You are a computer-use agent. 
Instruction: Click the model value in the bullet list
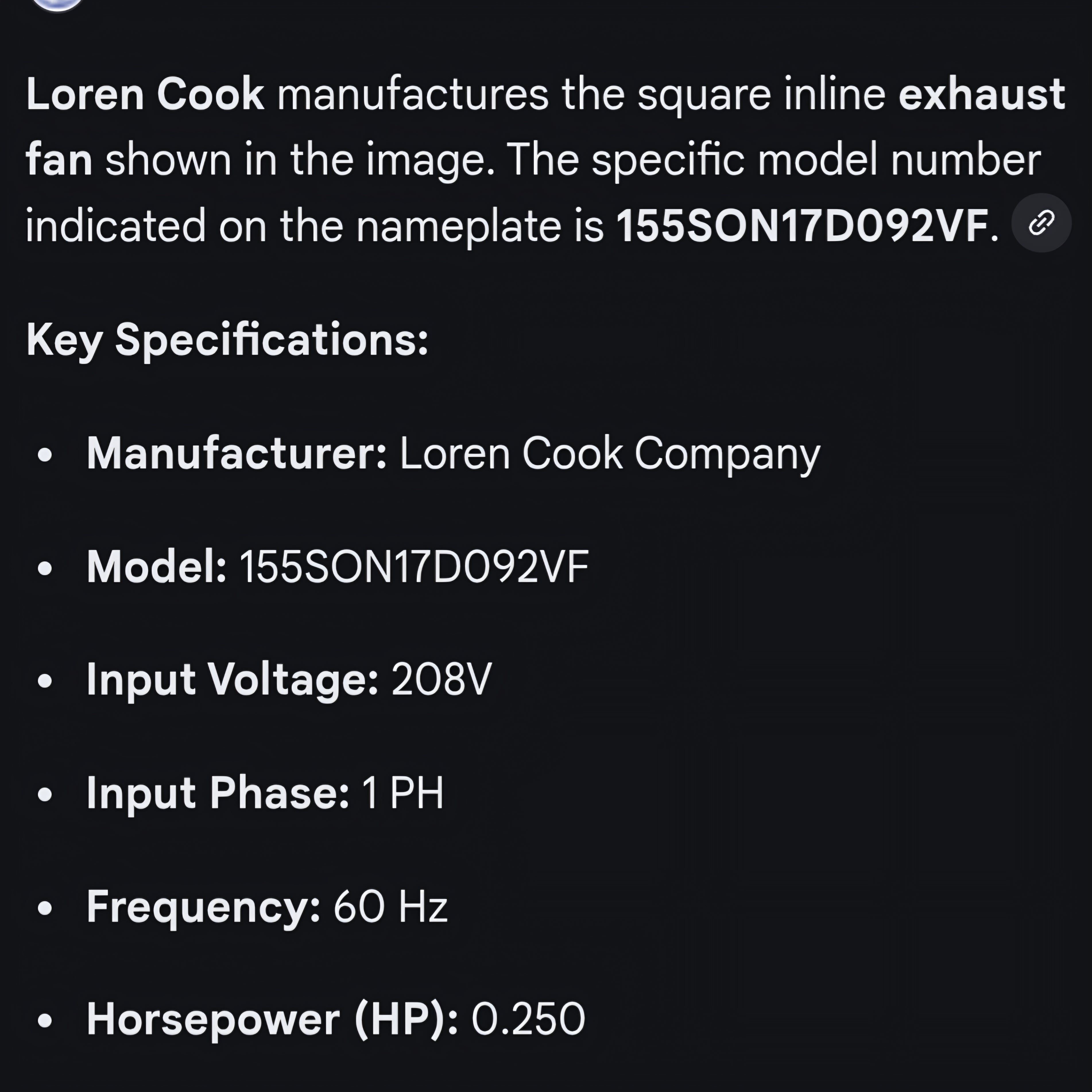tap(414, 567)
